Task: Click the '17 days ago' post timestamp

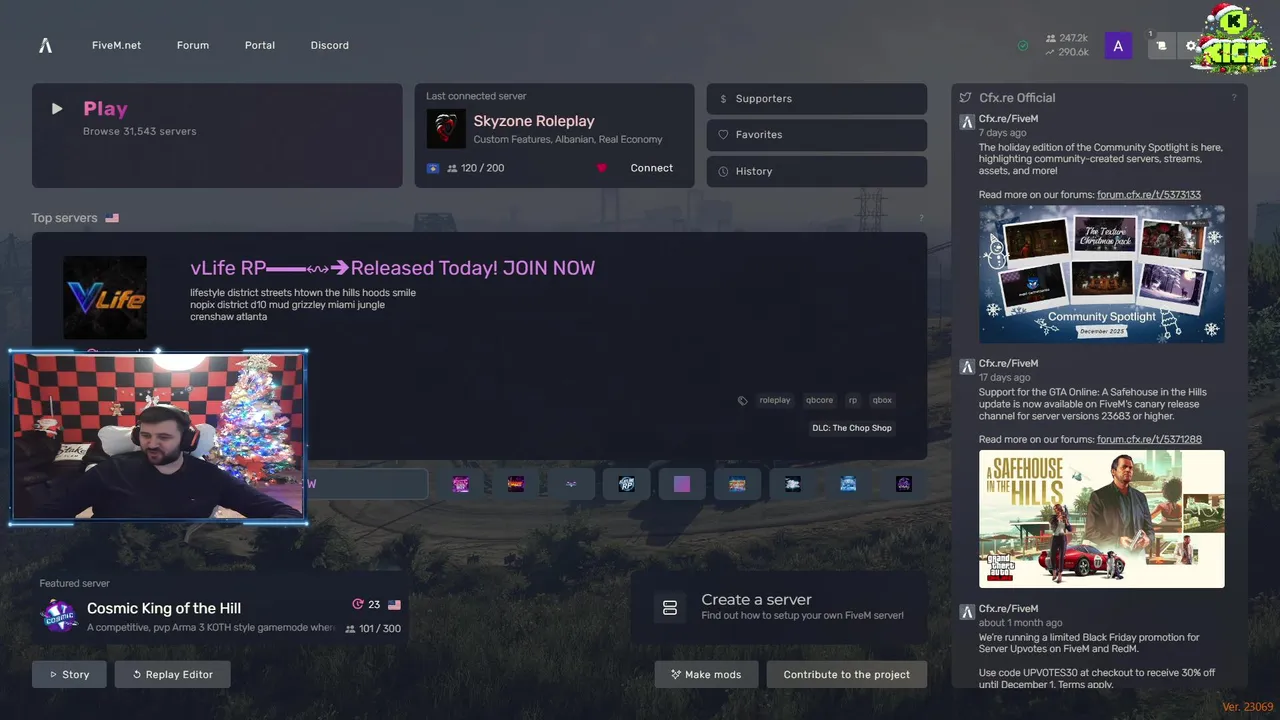Action: click(x=1005, y=378)
